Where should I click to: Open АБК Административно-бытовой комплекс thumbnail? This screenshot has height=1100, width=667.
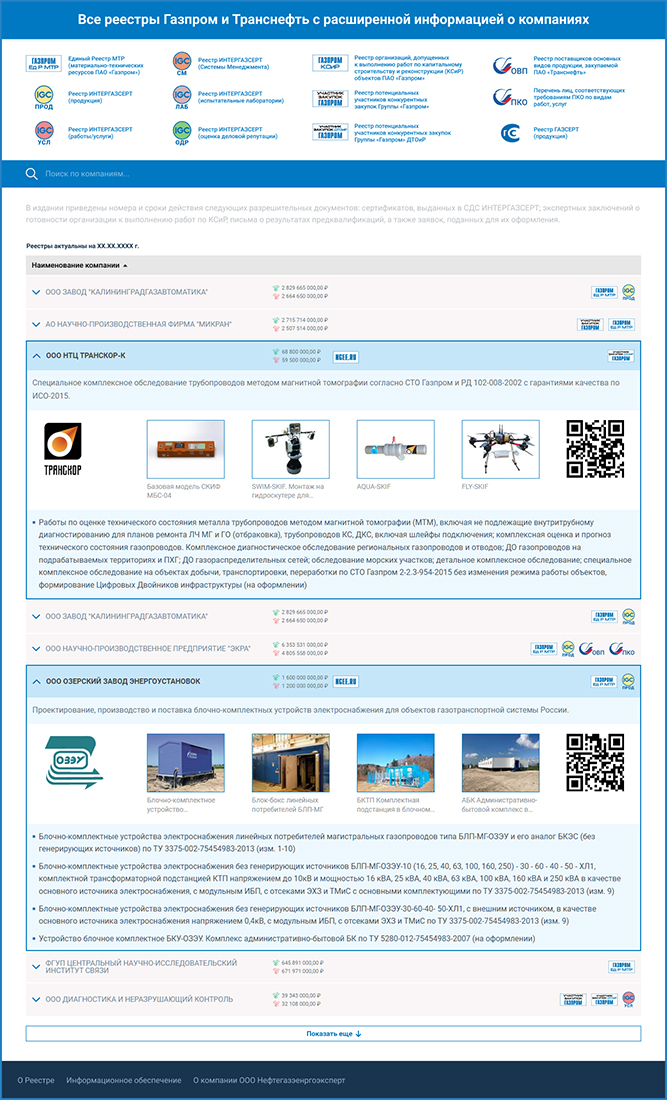[x=501, y=763]
